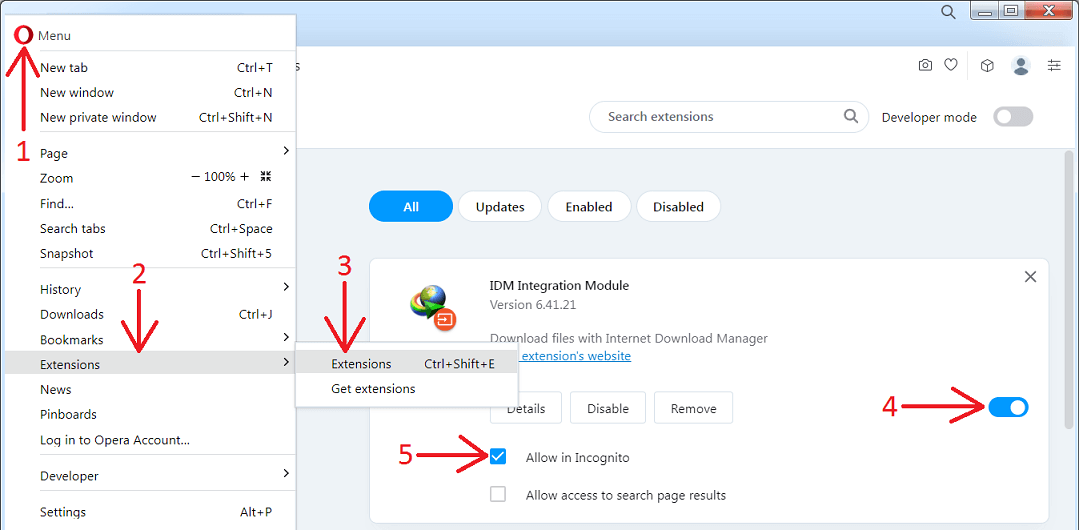Expand the Developer submenu
Viewport: 1079px width, 530px height.
[x=150, y=476]
